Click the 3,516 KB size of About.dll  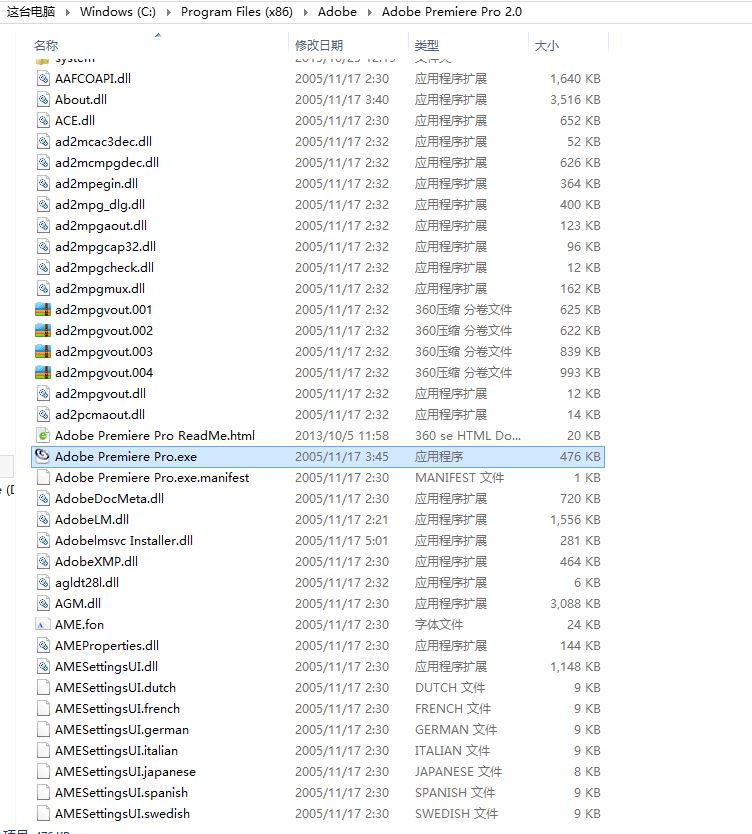click(575, 99)
